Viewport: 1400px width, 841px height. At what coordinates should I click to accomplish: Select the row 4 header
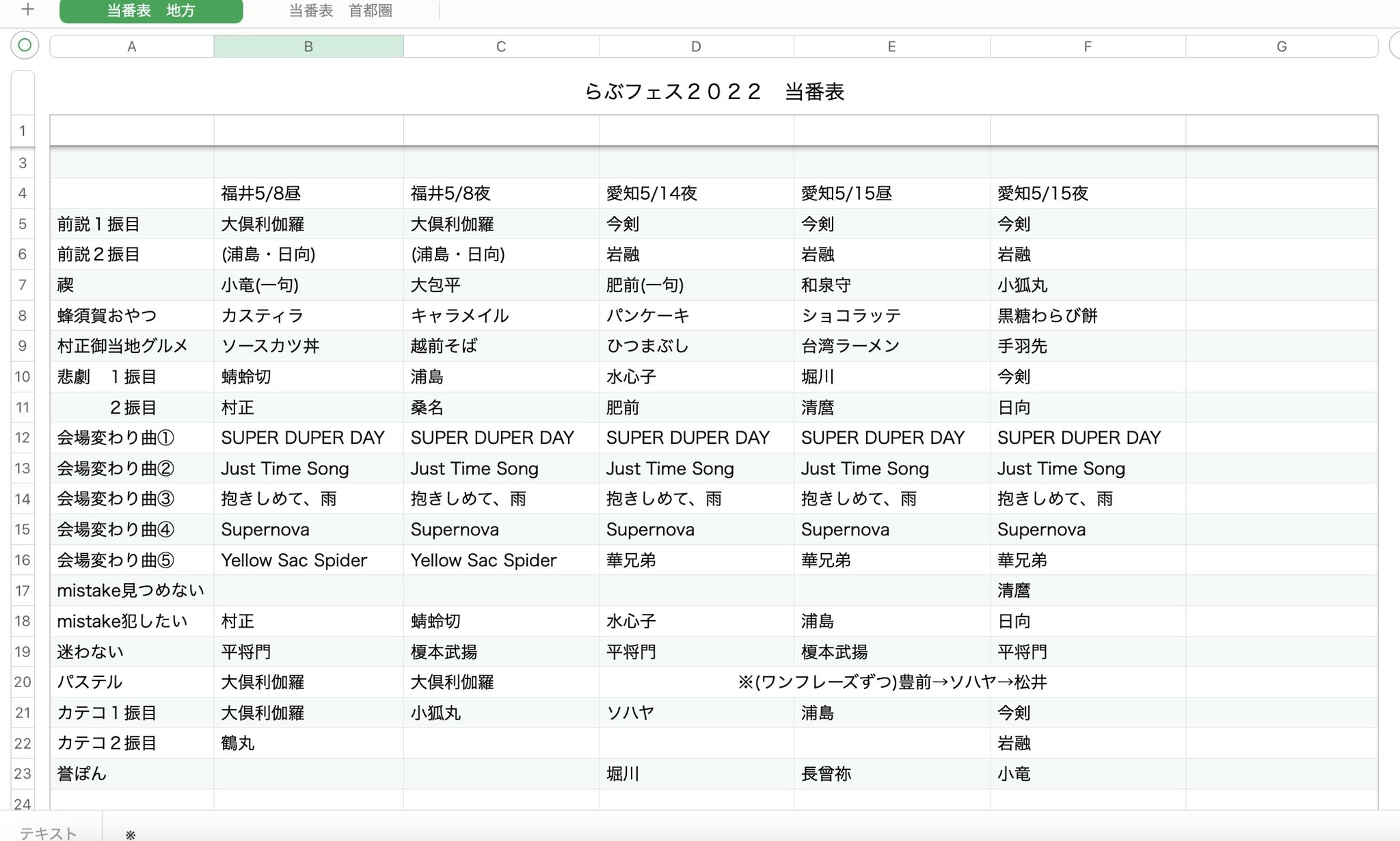coord(23,193)
